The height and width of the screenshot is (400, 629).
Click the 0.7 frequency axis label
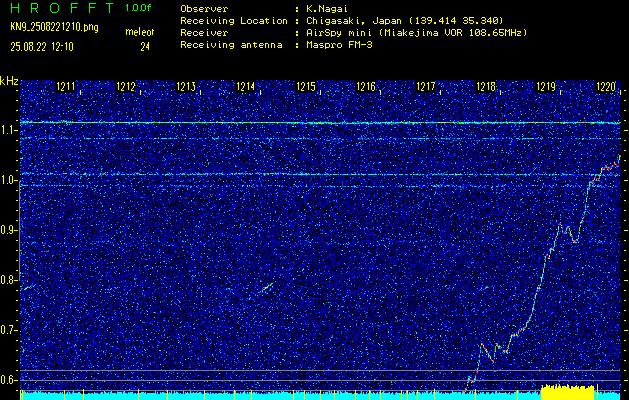coord(8,330)
